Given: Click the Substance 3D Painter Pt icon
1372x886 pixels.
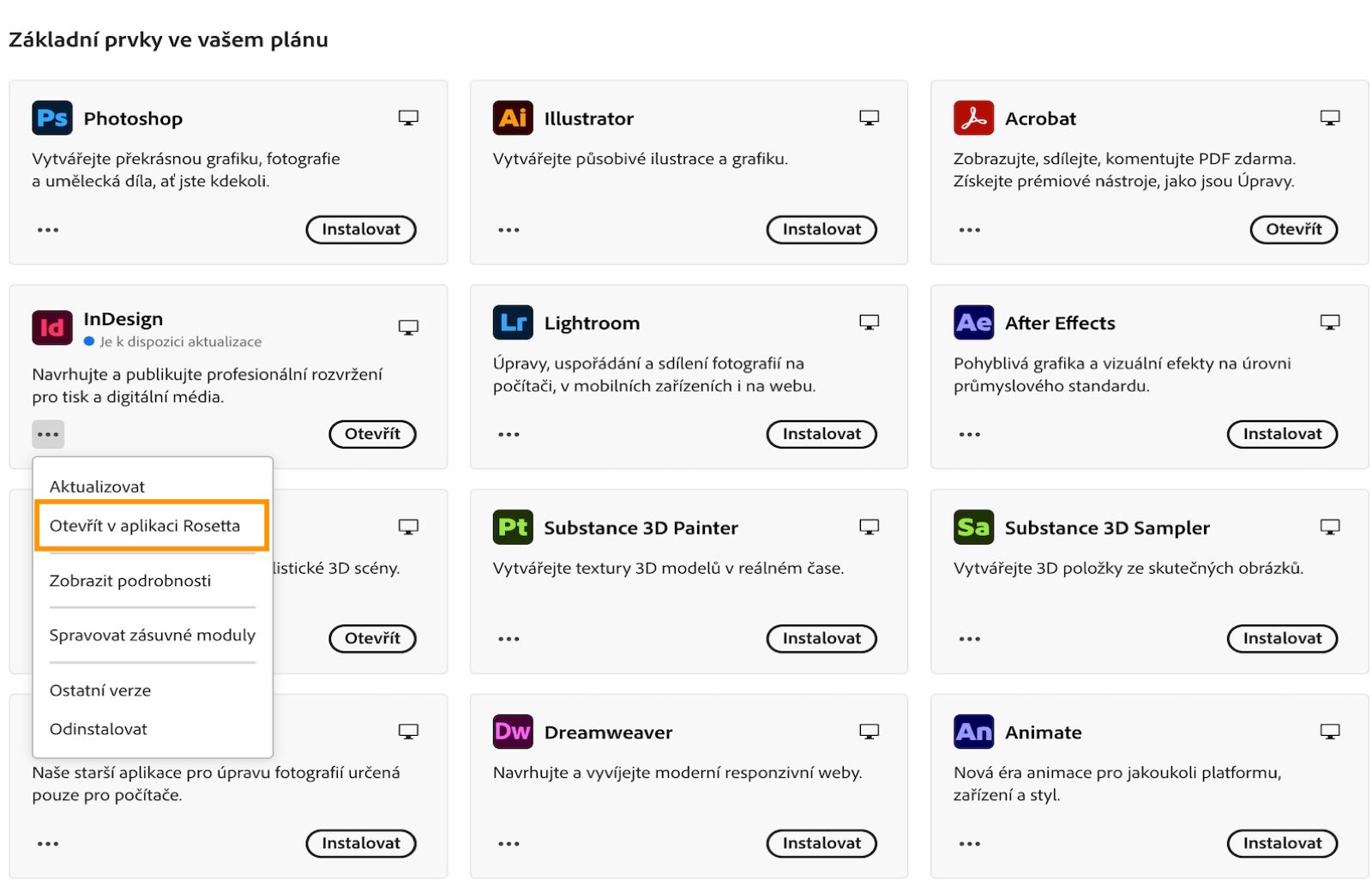Looking at the screenshot, I should (x=513, y=527).
